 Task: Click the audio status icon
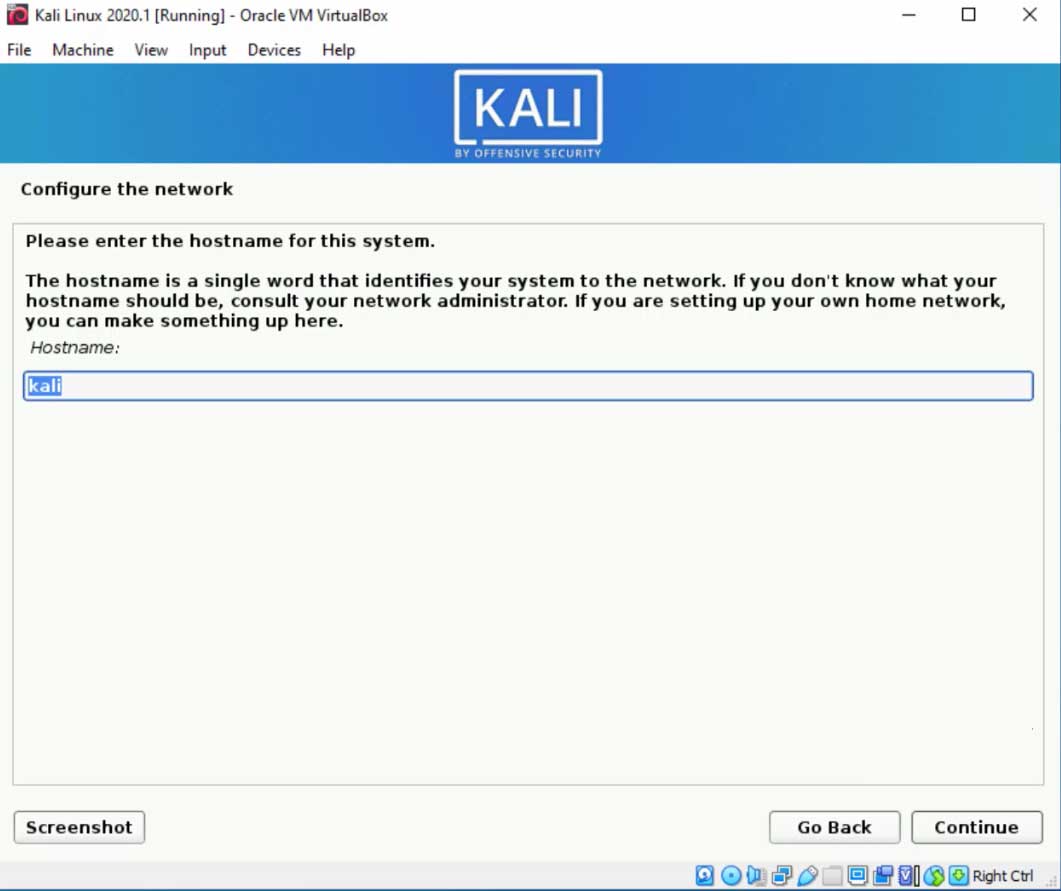[756, 875]
